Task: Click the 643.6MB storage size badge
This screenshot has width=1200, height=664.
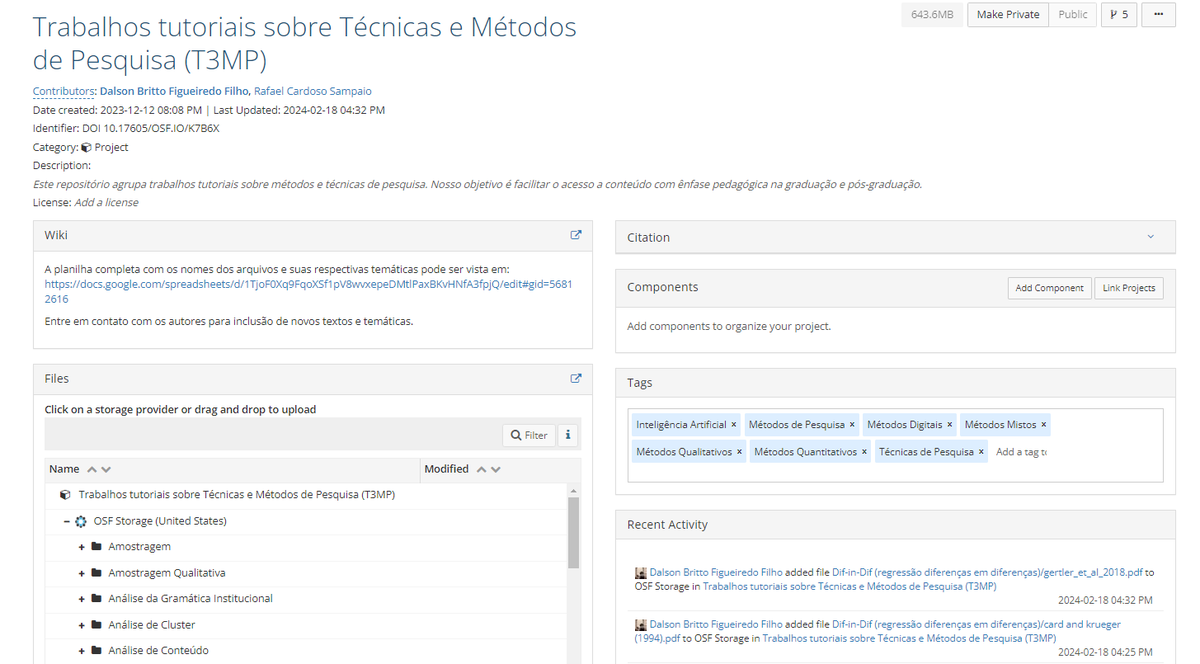Action: (x=933, y=15)
